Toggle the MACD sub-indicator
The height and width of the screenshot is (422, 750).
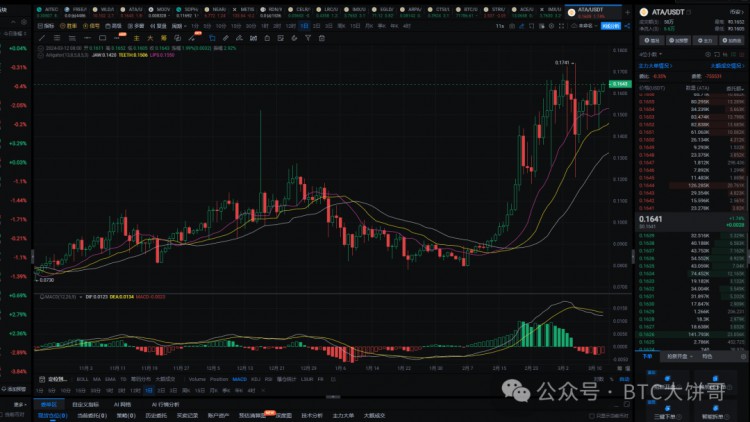click(x=240, y=379)
